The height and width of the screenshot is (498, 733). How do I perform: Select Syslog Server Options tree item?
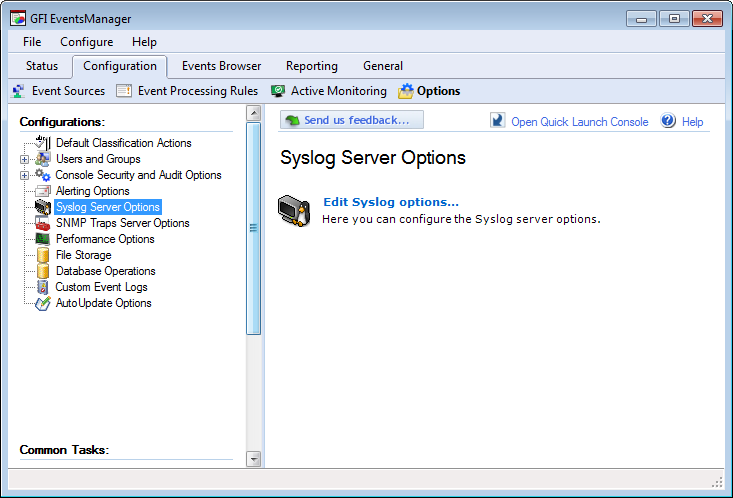(x=108, y=207)
